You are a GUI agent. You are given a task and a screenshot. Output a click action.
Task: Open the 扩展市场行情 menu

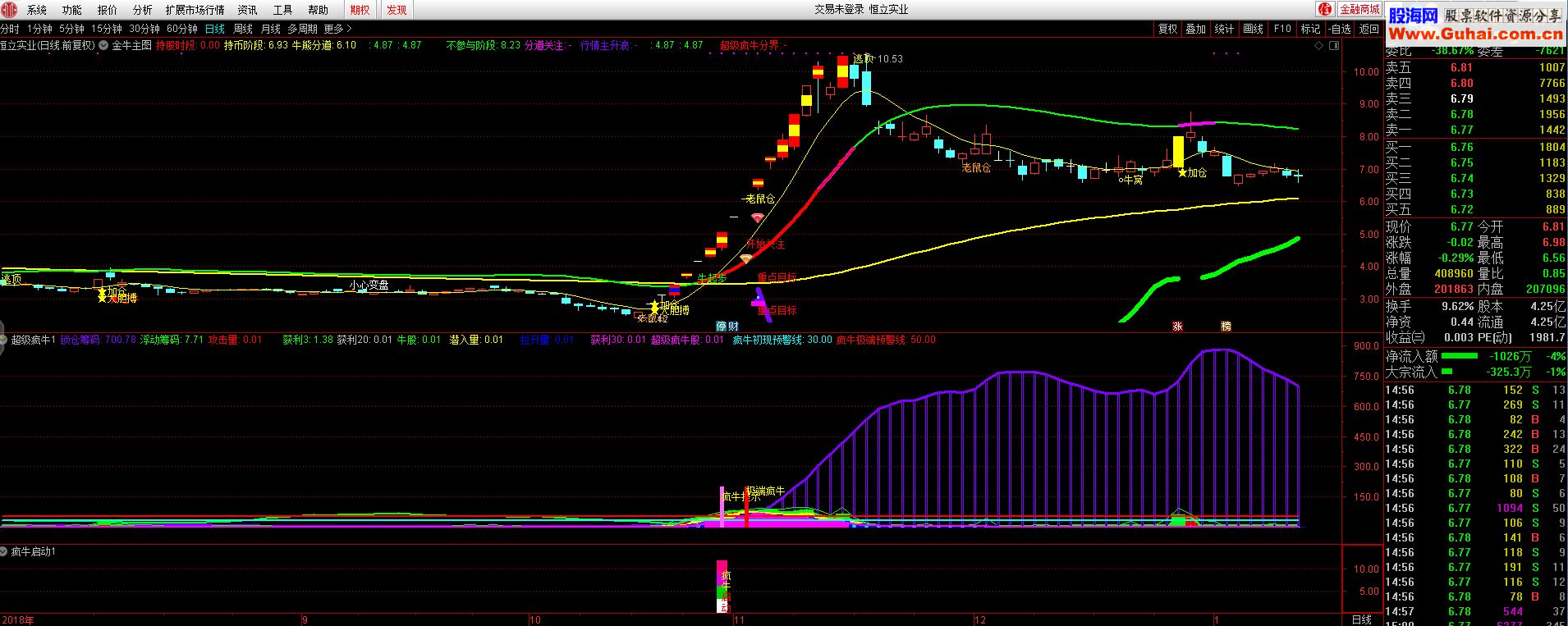(195, 10)
